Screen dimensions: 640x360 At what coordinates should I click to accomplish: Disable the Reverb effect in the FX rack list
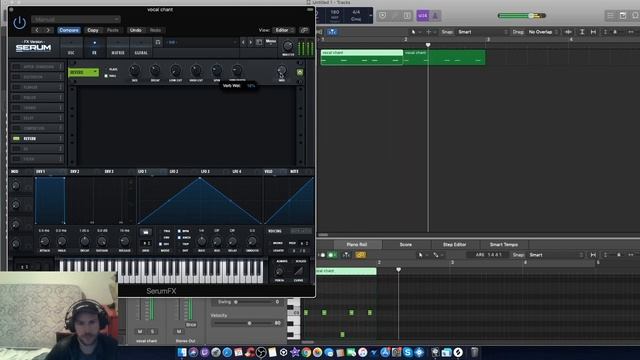[x=16, y=138]
